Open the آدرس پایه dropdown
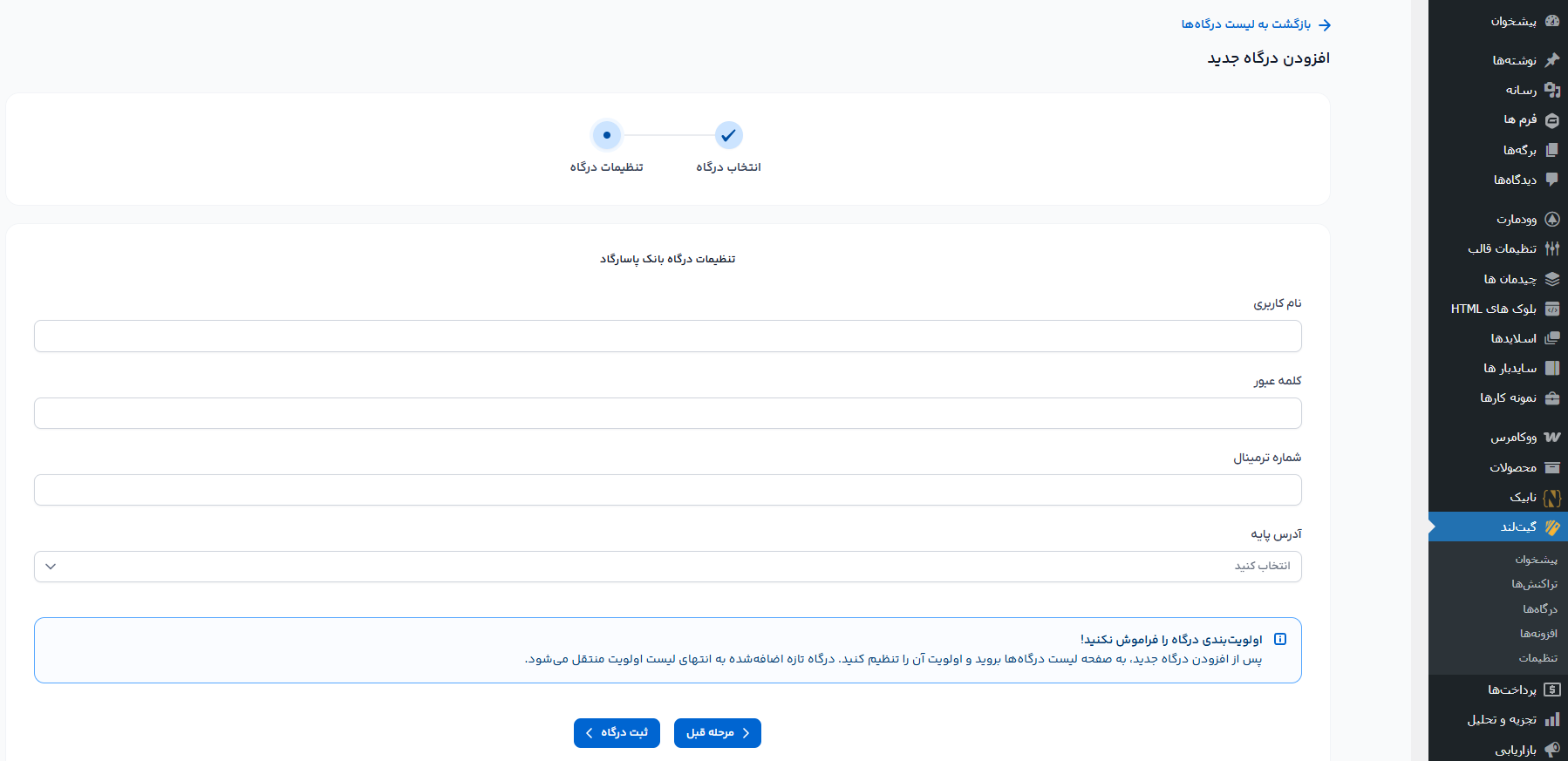 pyautogui.click(x=668, y=567)
